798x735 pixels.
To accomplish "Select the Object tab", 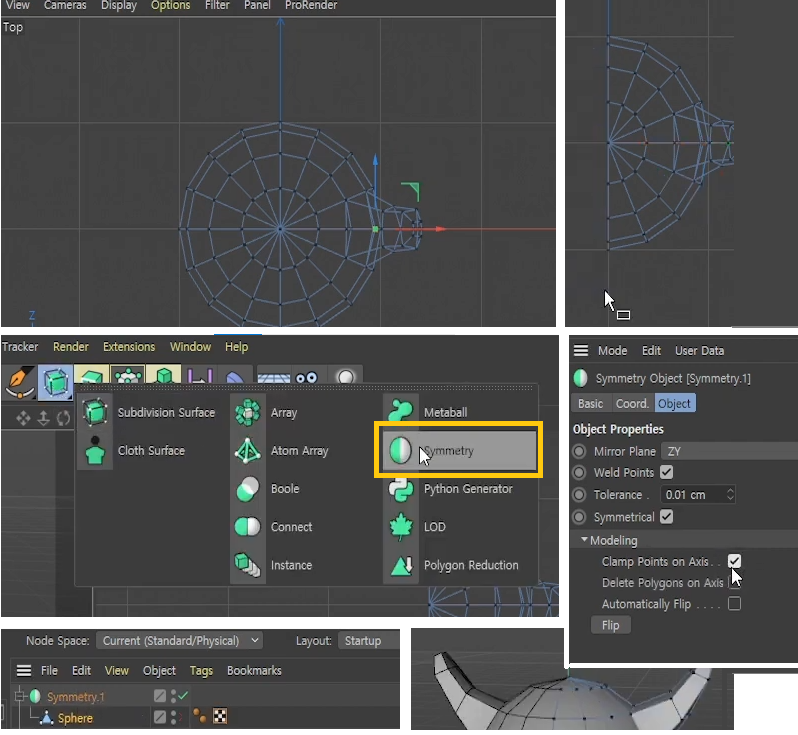I will coord(674,403).
